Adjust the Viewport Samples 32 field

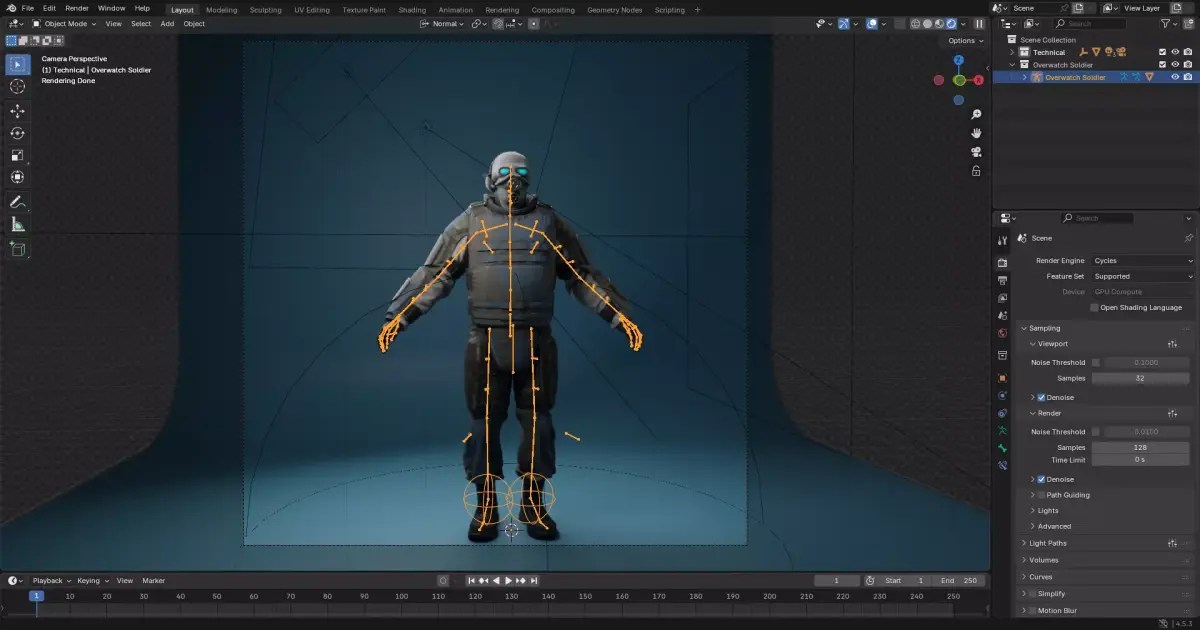click(x=1140, y=378)
